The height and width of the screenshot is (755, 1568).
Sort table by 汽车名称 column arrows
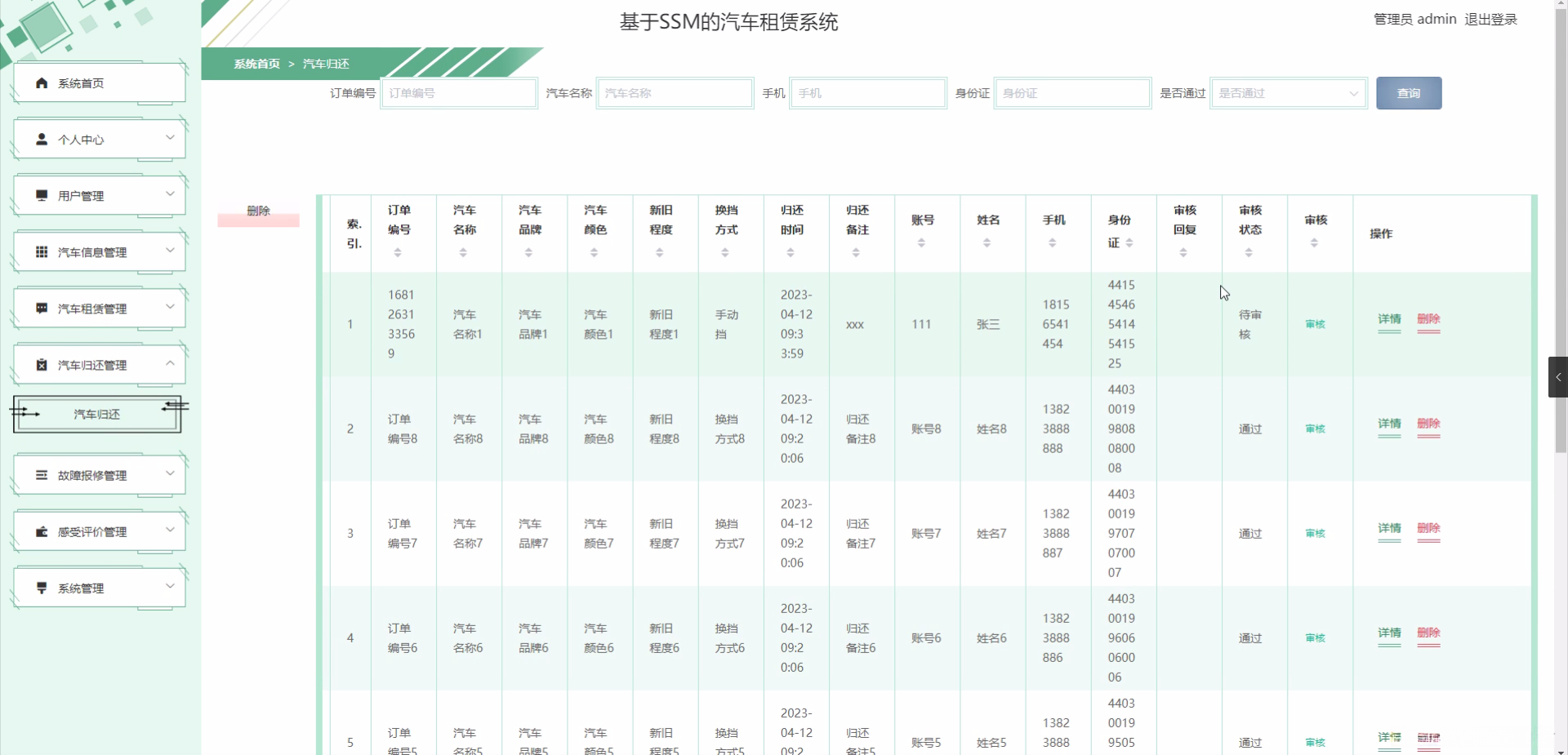coord(463,253)
